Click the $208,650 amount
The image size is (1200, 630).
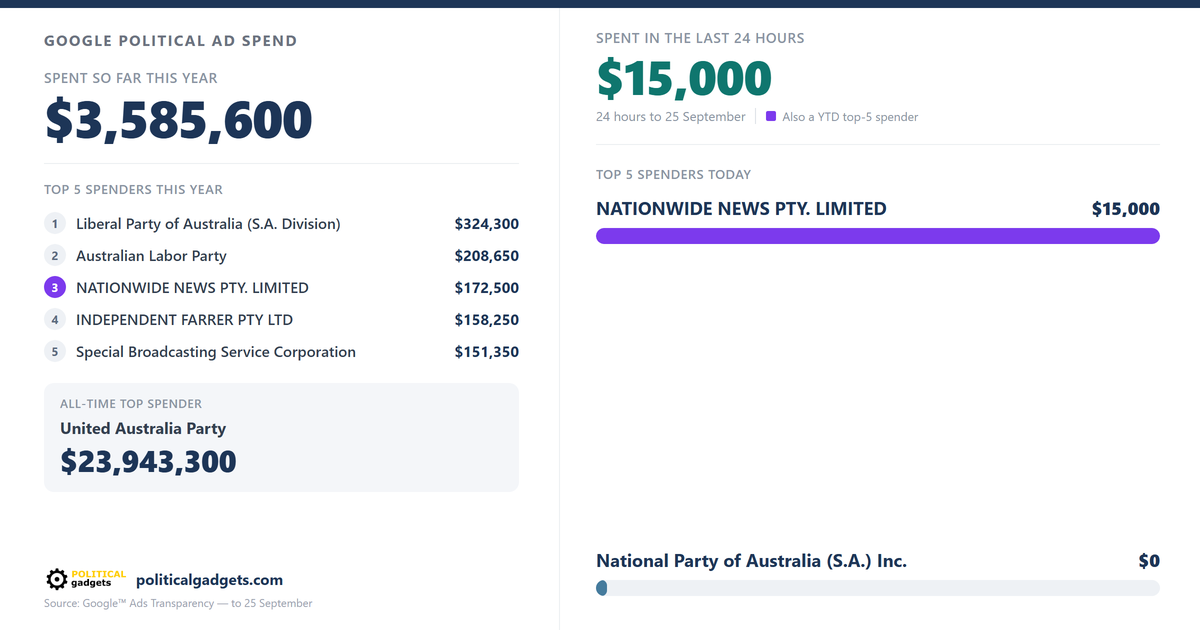point(487,256)
